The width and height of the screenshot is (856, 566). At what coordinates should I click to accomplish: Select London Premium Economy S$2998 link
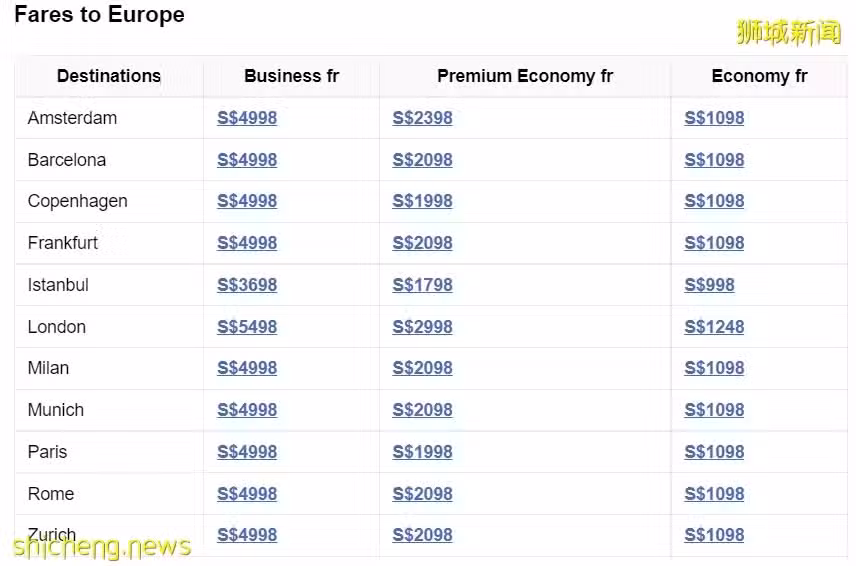pos(422,327)
